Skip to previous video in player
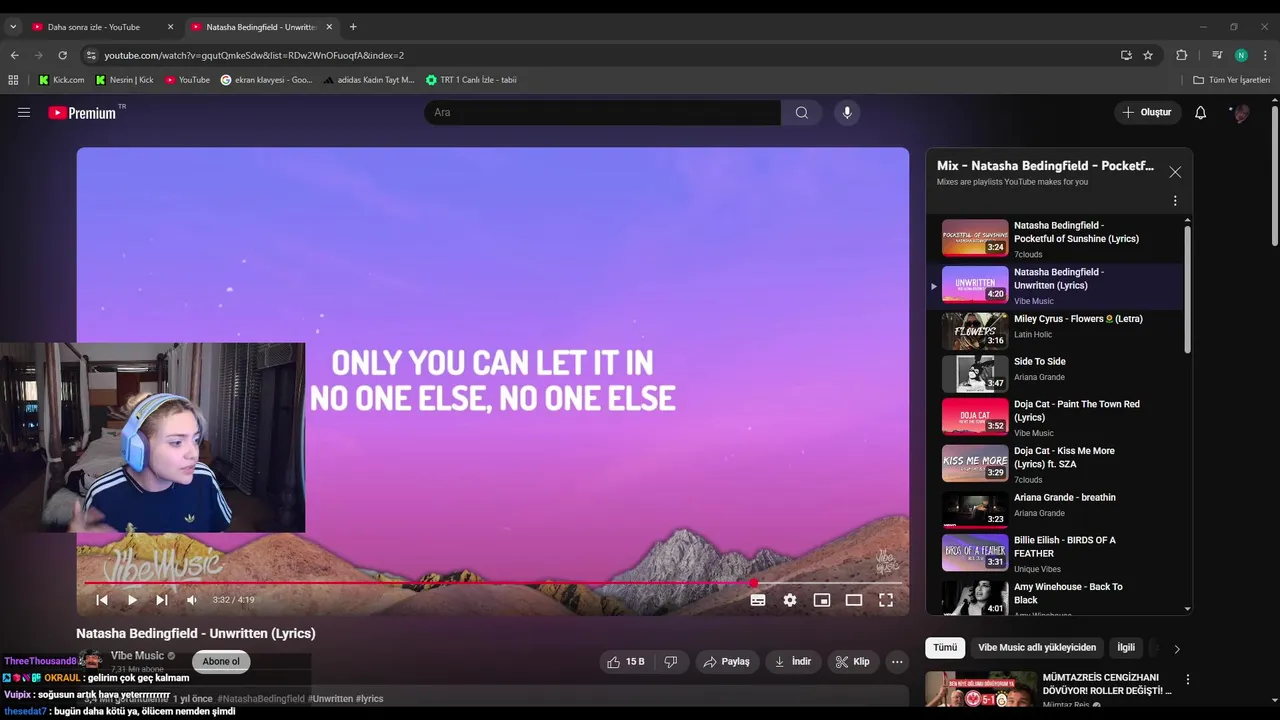 click(x=102, y=600)
